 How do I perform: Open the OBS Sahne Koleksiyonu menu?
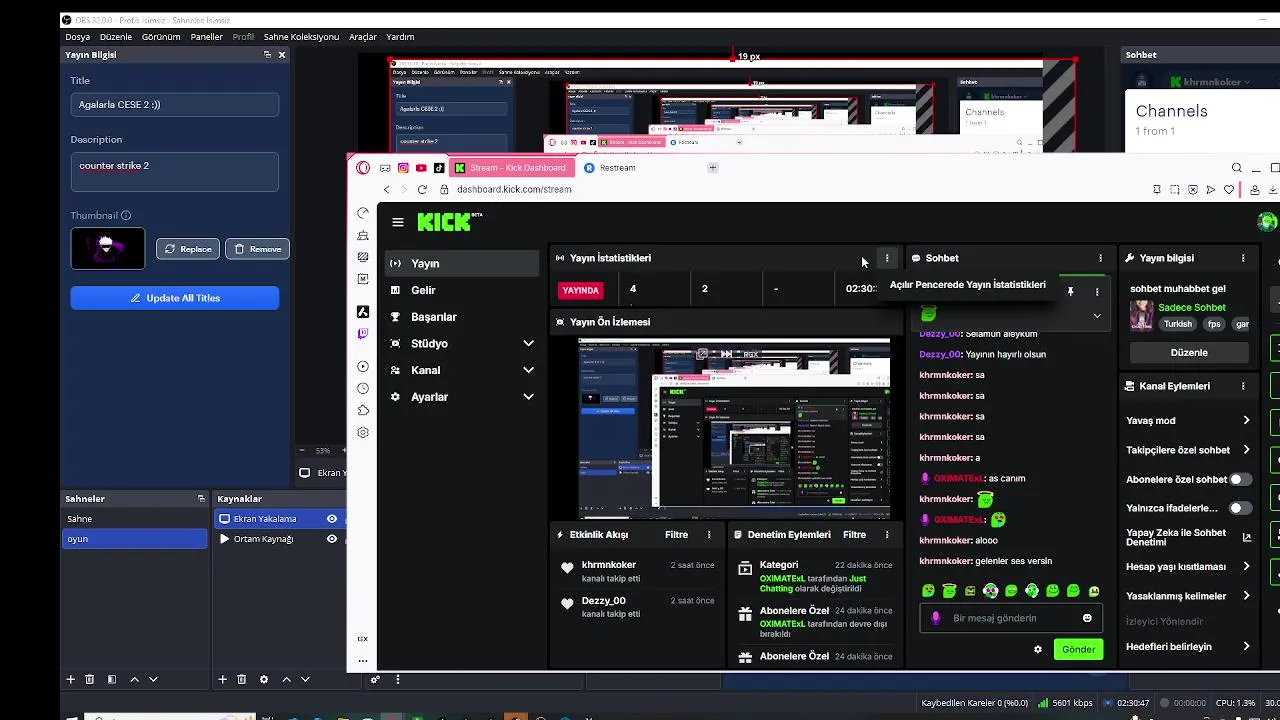coord(301,37)
